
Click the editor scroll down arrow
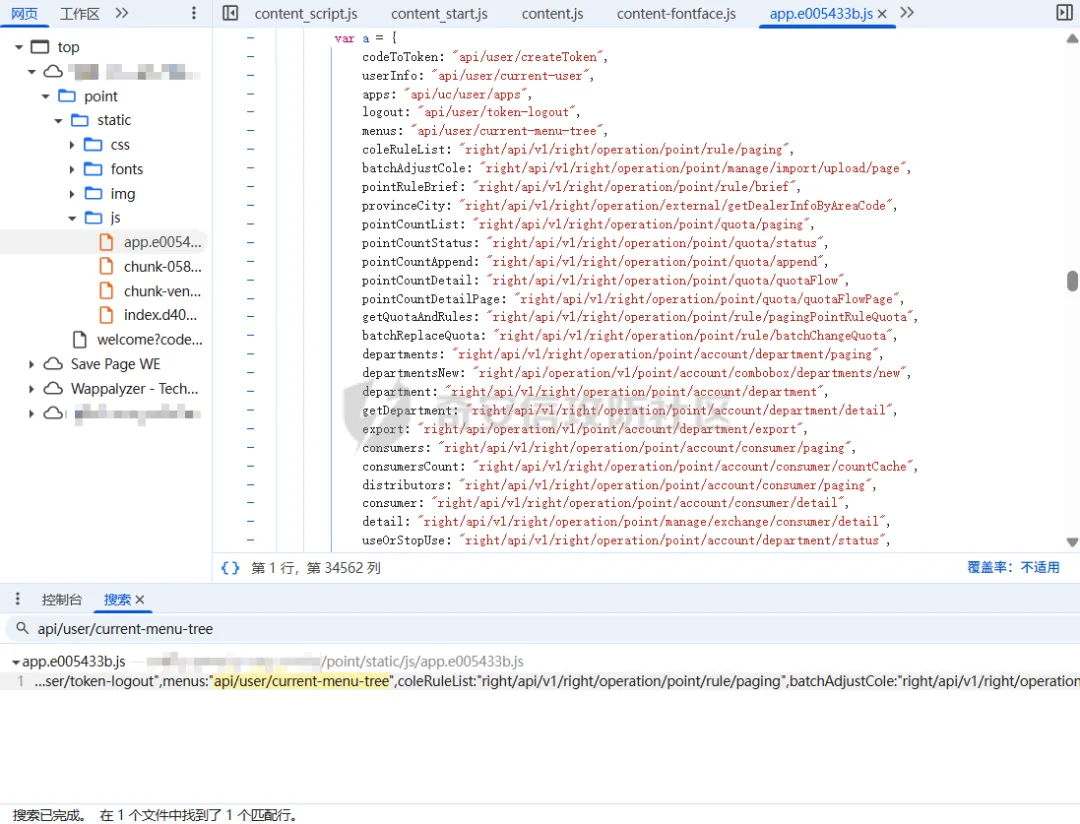[1072, 542]
